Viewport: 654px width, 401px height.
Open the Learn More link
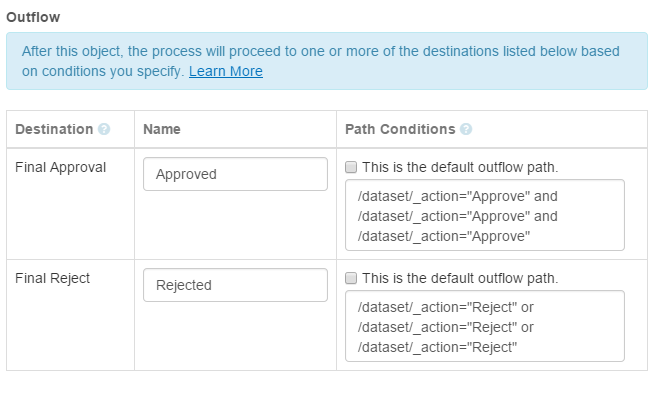pyautogui.click(x=226, y=71)
